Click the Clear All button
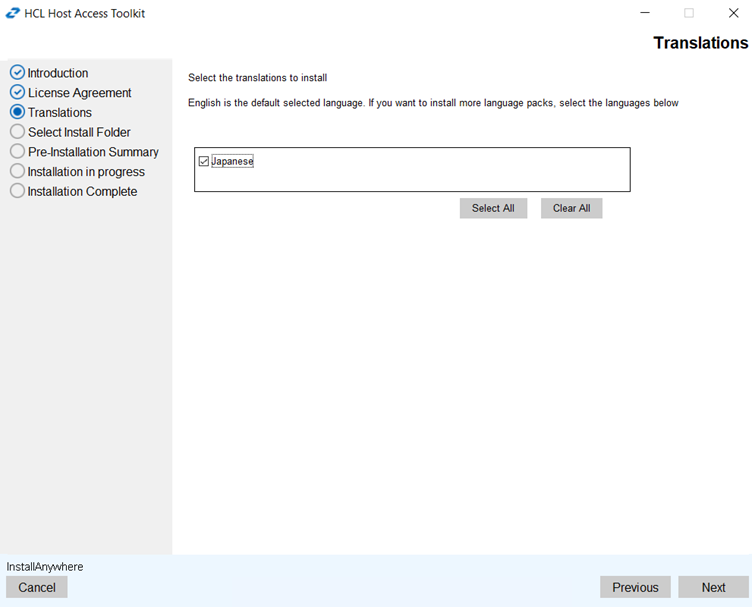Image resolution: width=752 pixels, height=607 pixels. click(571, 208)
